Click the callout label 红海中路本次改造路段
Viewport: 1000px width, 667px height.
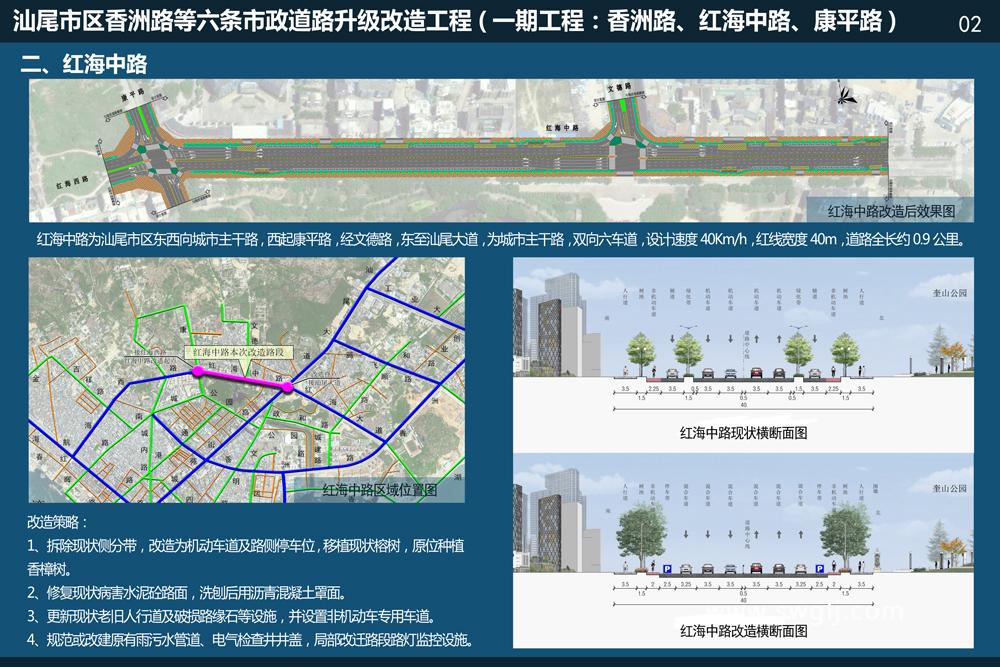(240, 353)
